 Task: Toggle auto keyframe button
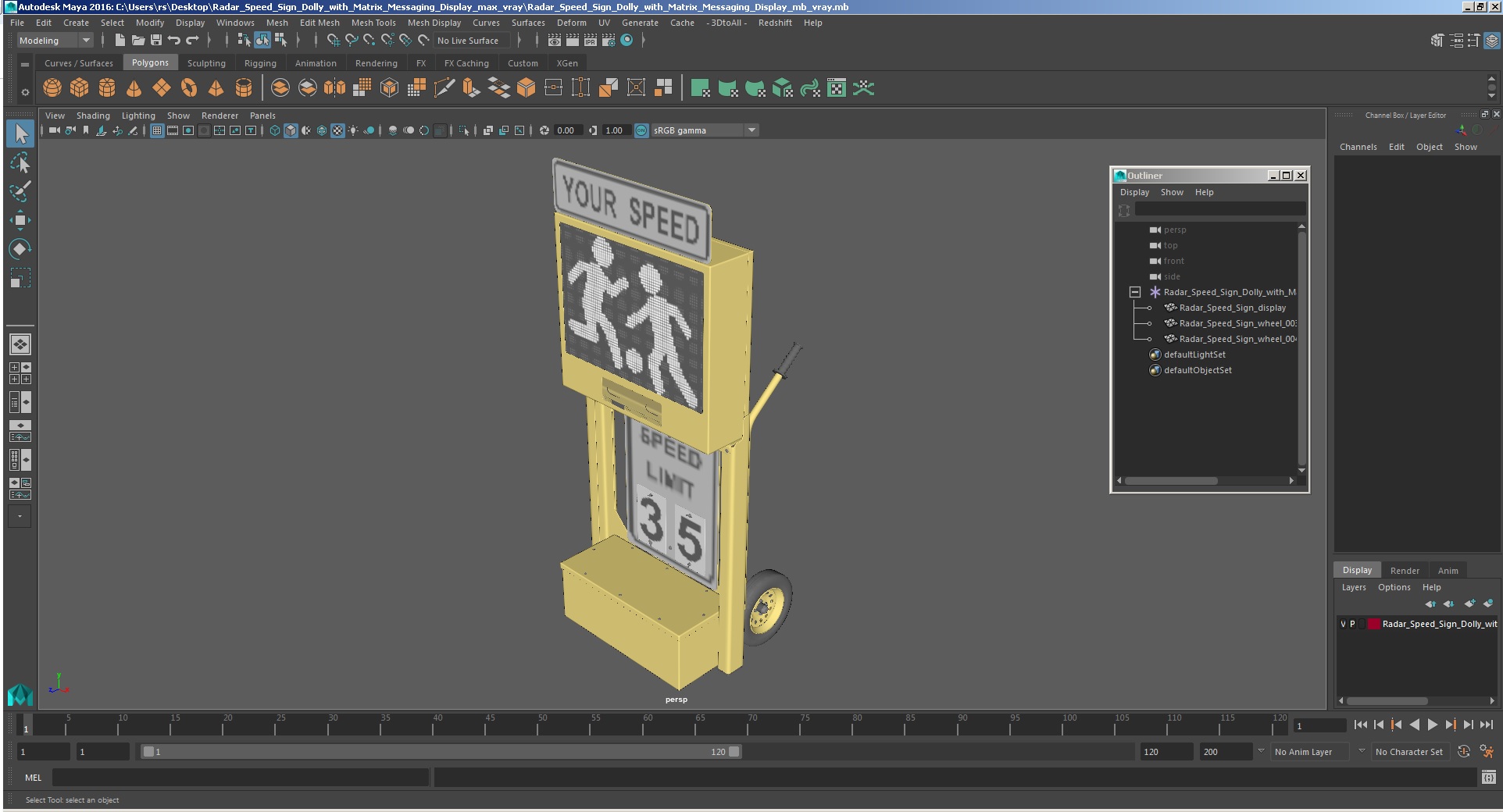(1464, 751)
